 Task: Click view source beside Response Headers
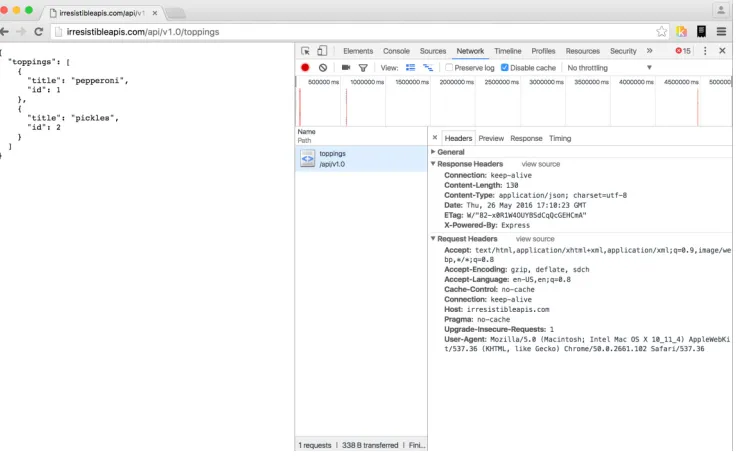pos(540,164)
